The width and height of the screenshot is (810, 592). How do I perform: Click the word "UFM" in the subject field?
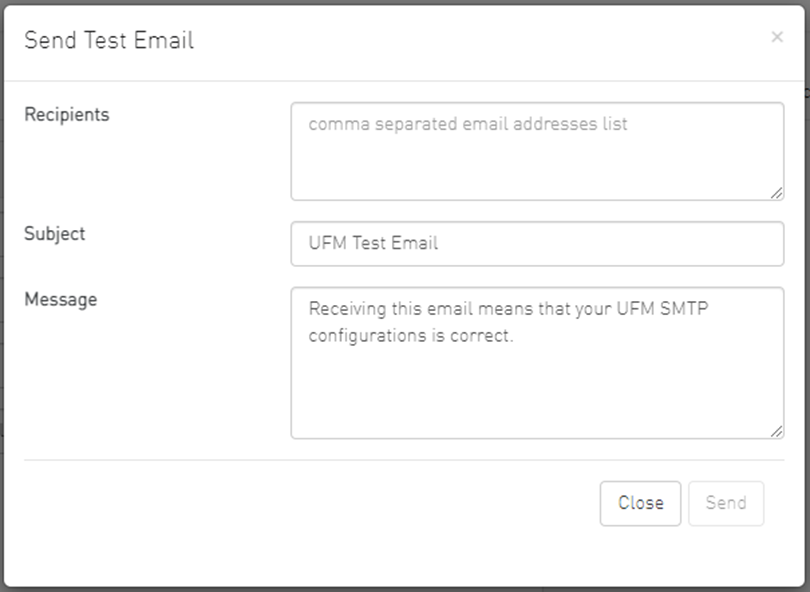[x=326, y=243]
